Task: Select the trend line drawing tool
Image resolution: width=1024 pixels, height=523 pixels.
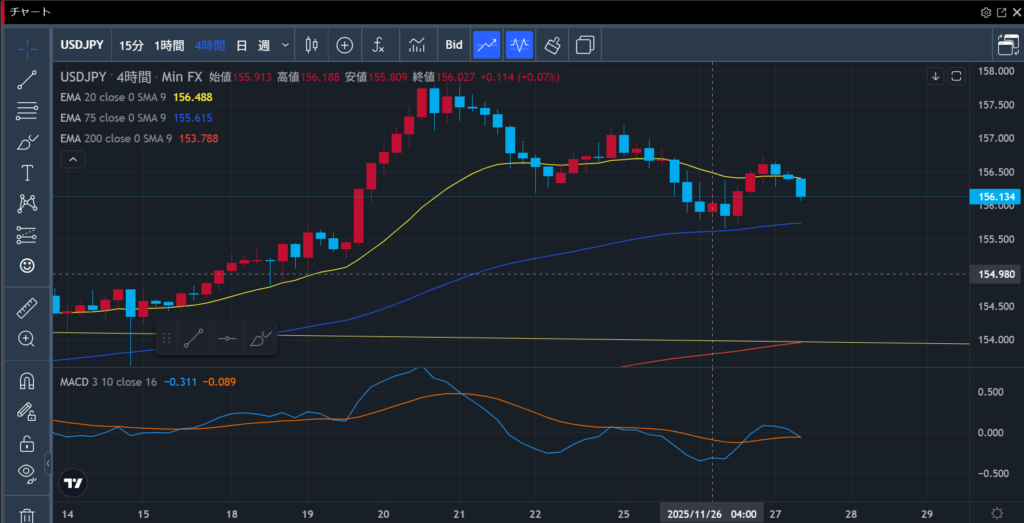Action: 27,81
